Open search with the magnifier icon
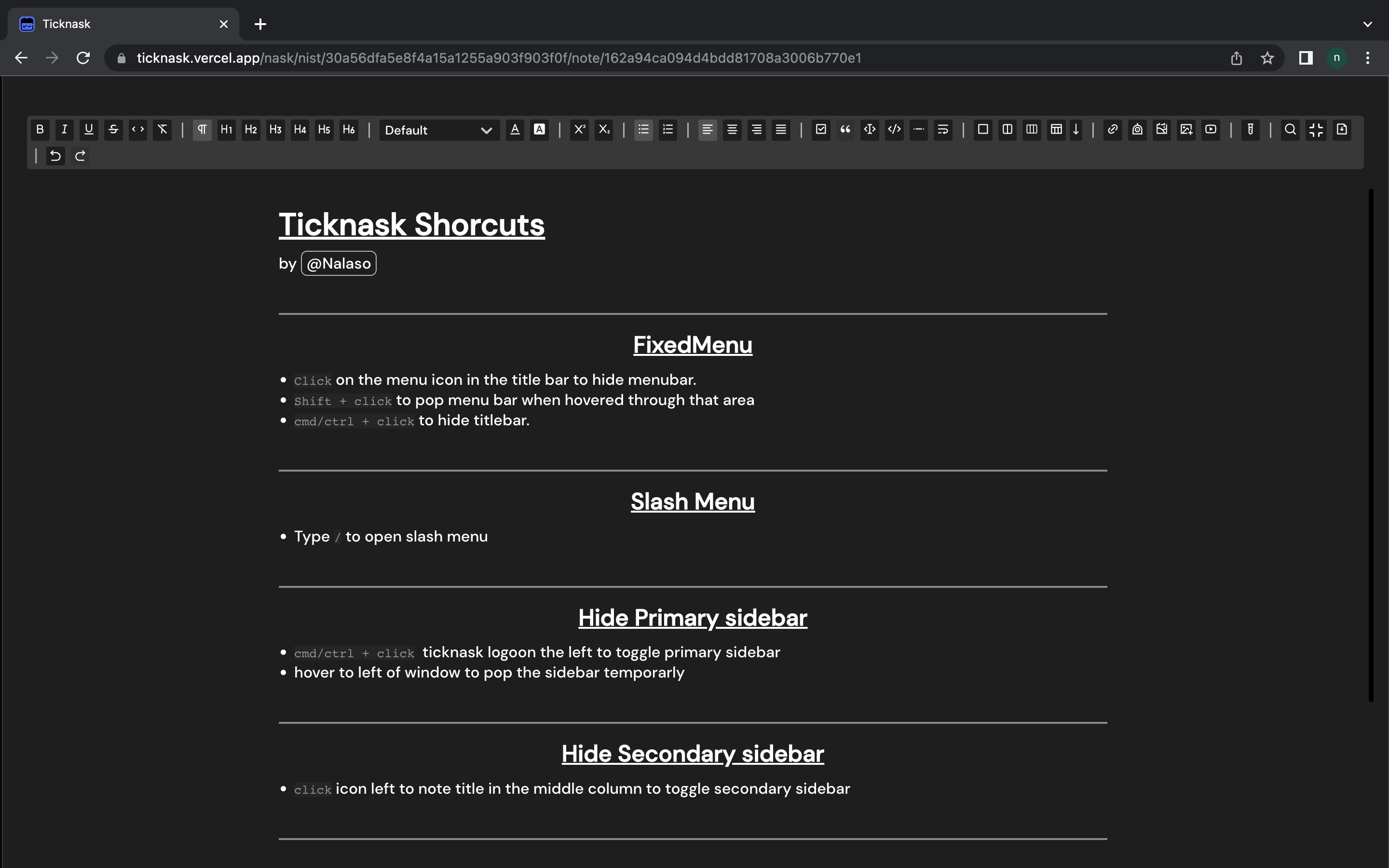The width and height of the screenshot is (1389, 868). tap(1290, 129)
